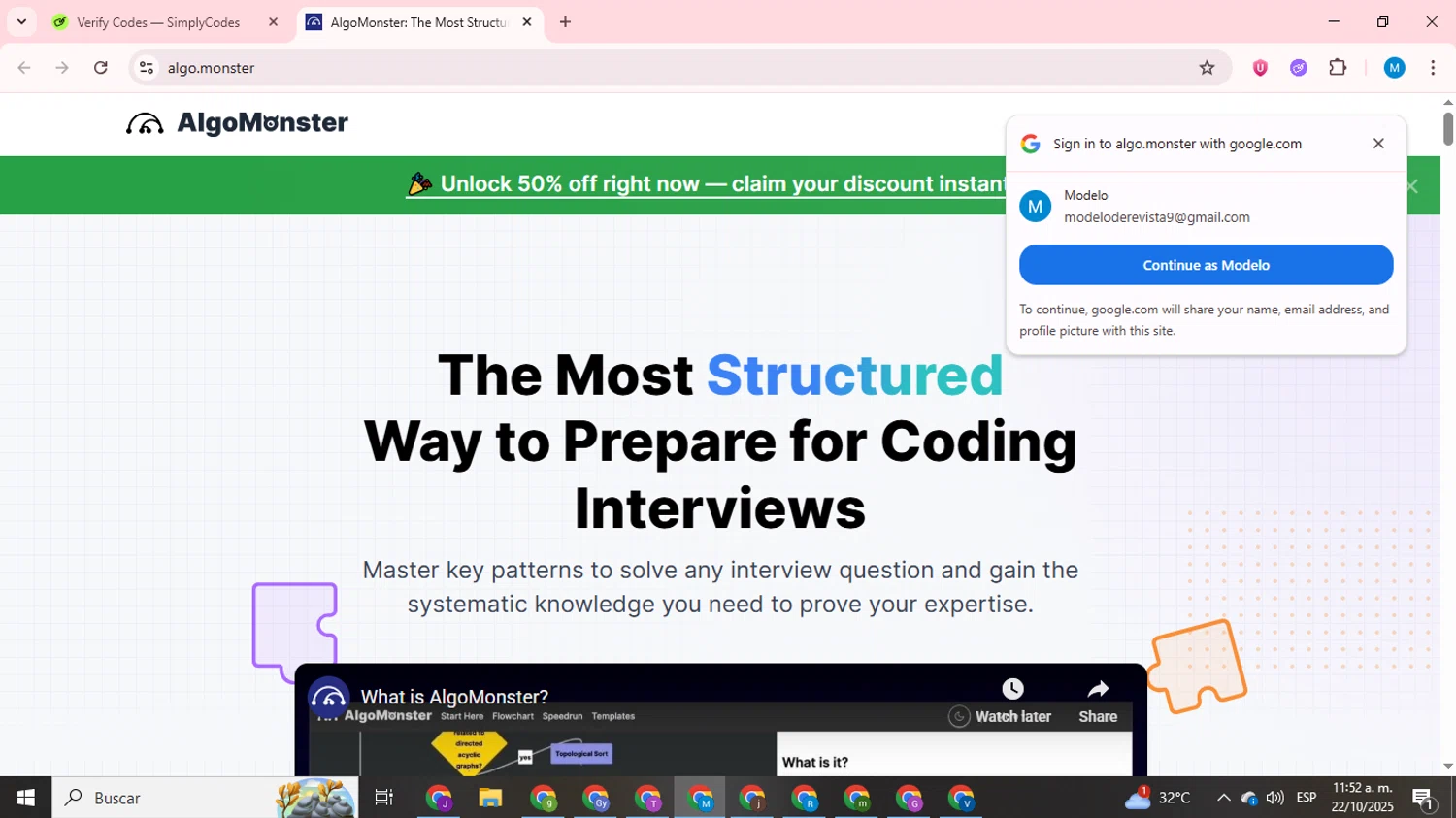This screenshot has width=1456, height=818.
Task: Click email modeloderevista9@gmail.com in the prompt
Action: click(x=1157, y=217)
